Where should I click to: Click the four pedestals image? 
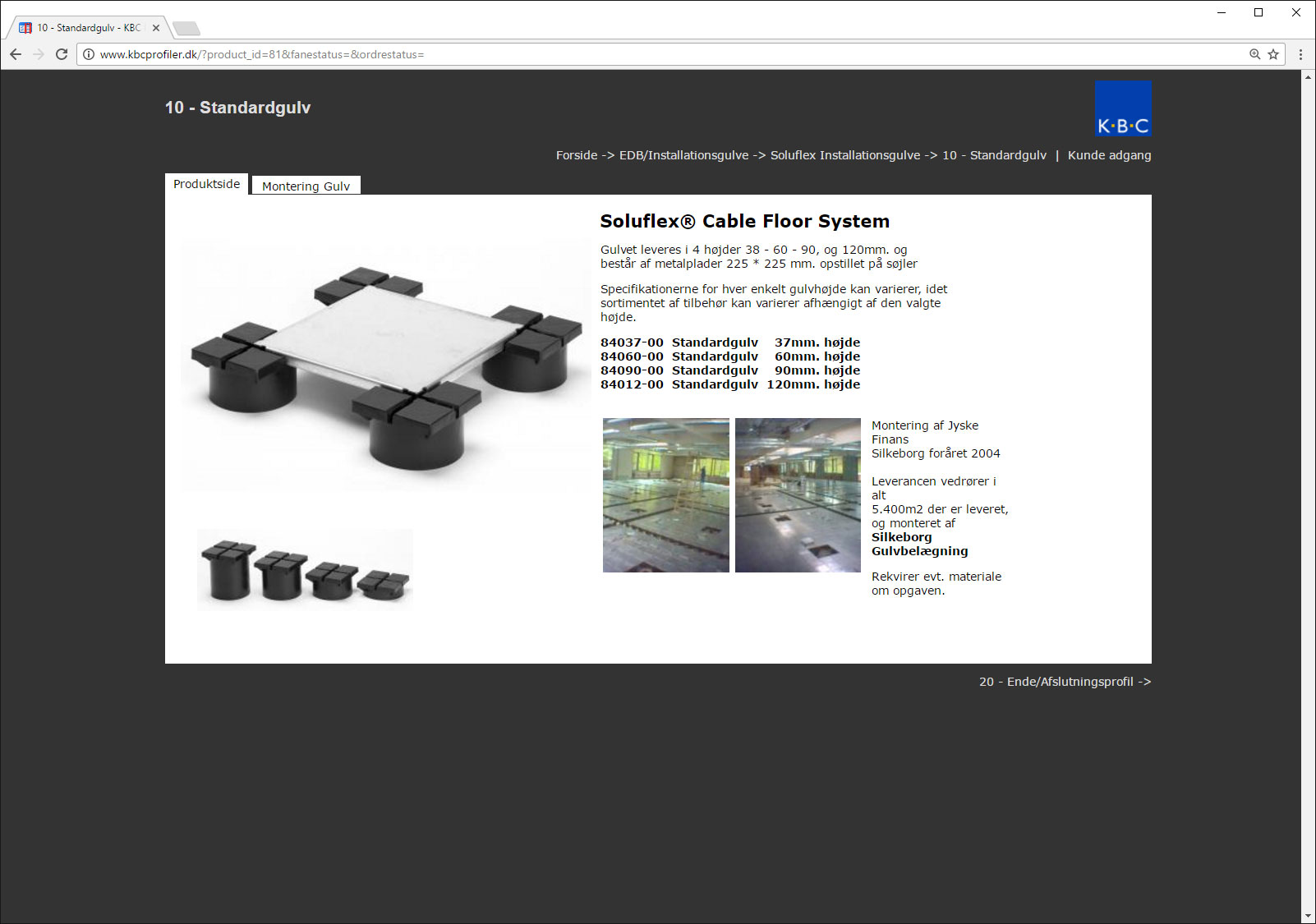coord(305,570)
